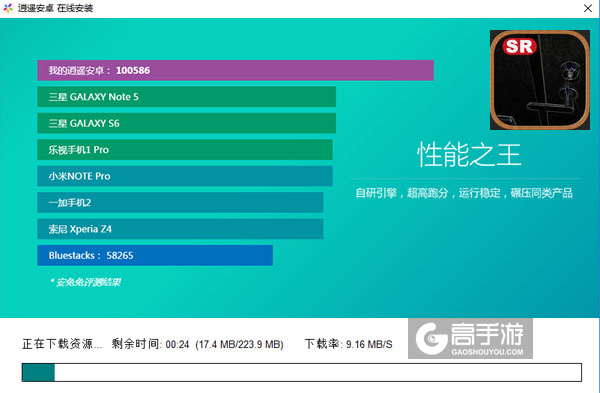Select the 小米NOTE Pro bar
The width and height of the screenshot is (600, 393).
point(185,176)
